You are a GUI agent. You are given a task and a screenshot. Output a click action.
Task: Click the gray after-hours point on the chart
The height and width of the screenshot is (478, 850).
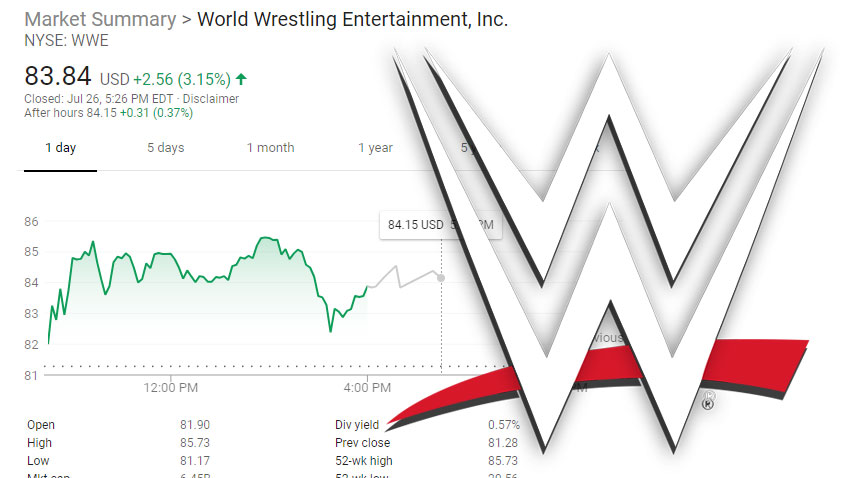tap(442, 277)
